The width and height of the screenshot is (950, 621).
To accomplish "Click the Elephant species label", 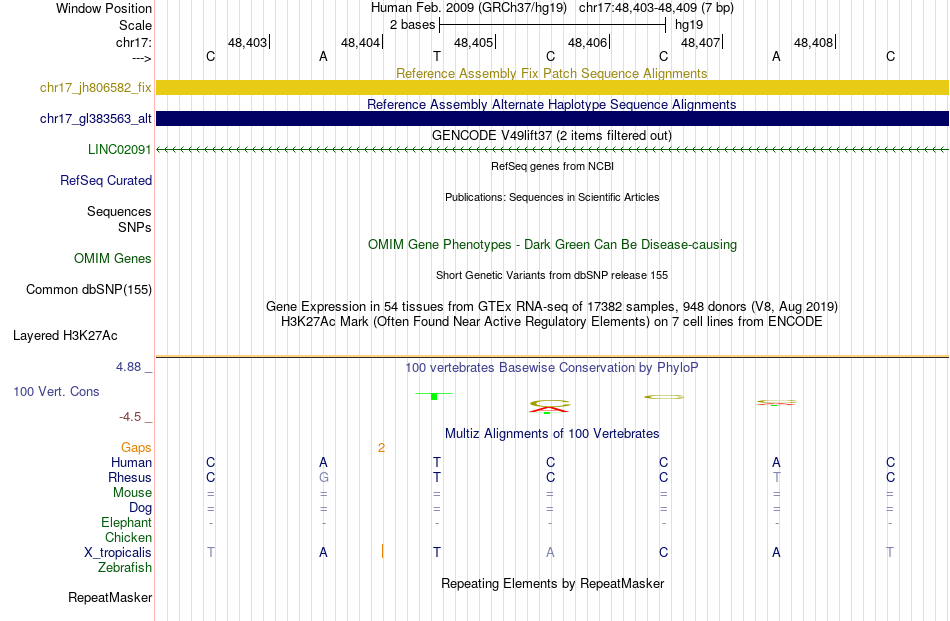I will point(127,523).
